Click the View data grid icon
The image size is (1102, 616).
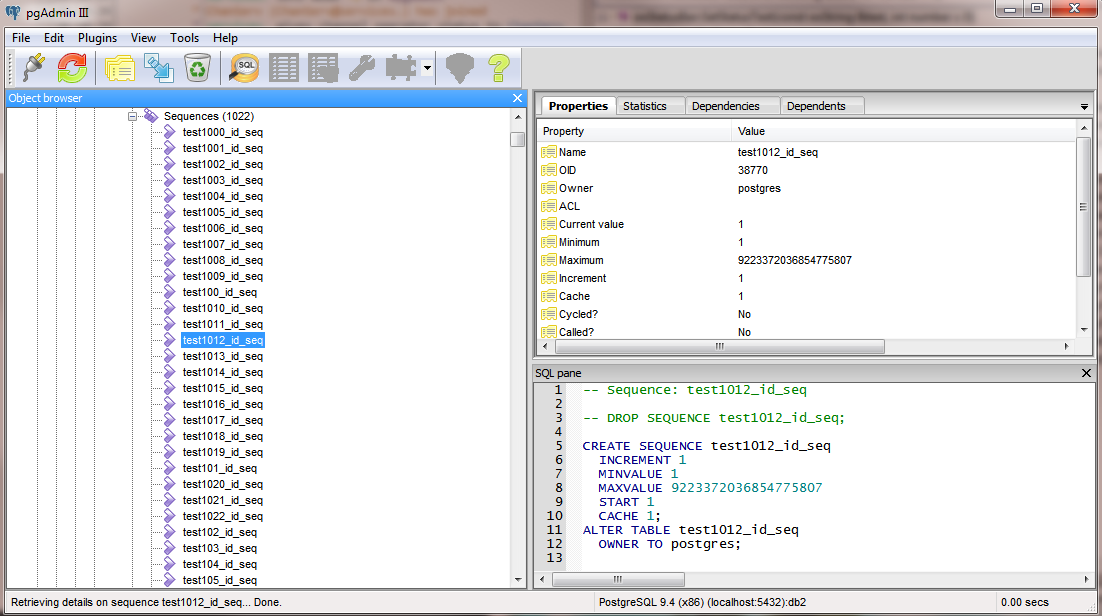[x=284, y=68]
